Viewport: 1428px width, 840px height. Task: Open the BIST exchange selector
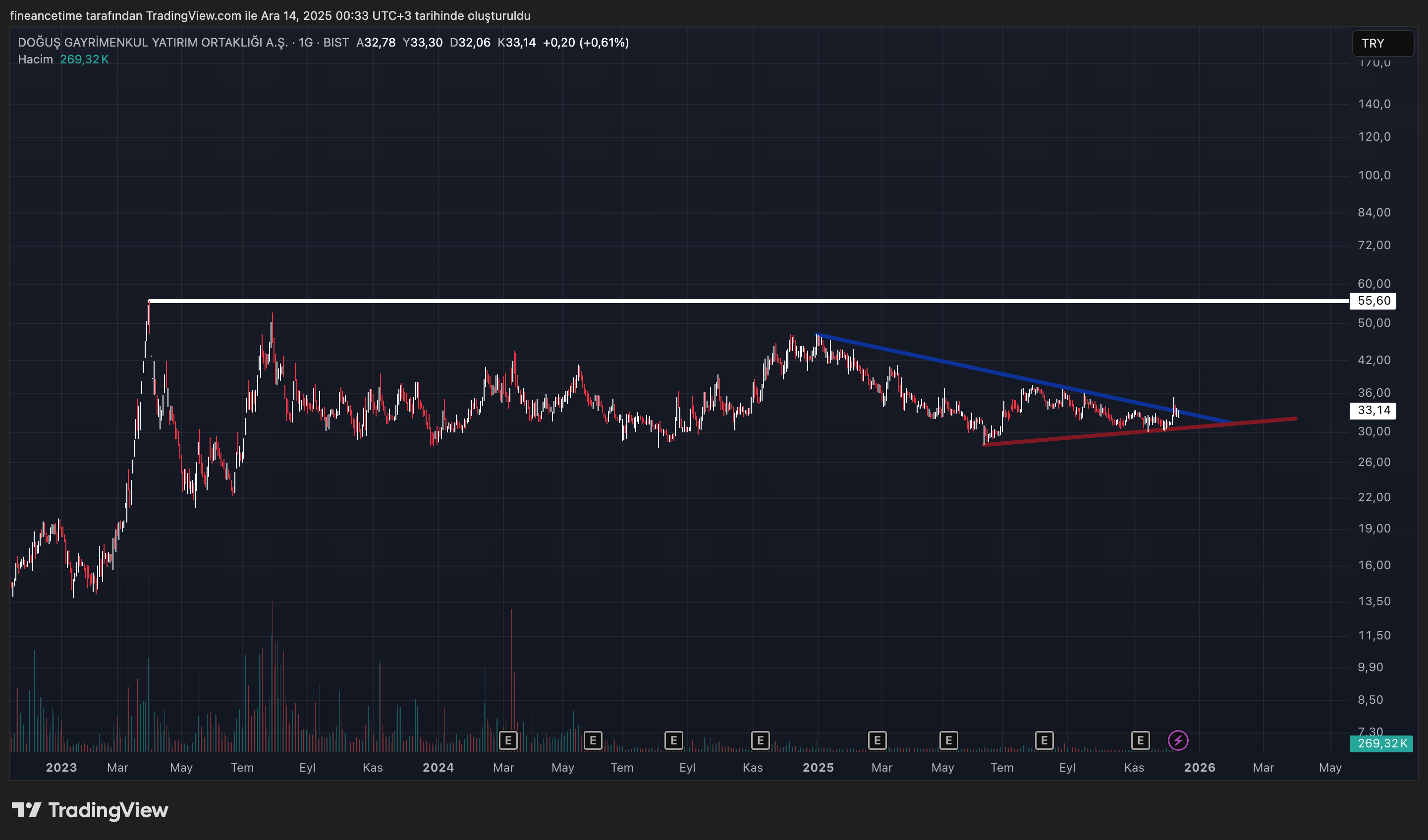coord(335,43)
